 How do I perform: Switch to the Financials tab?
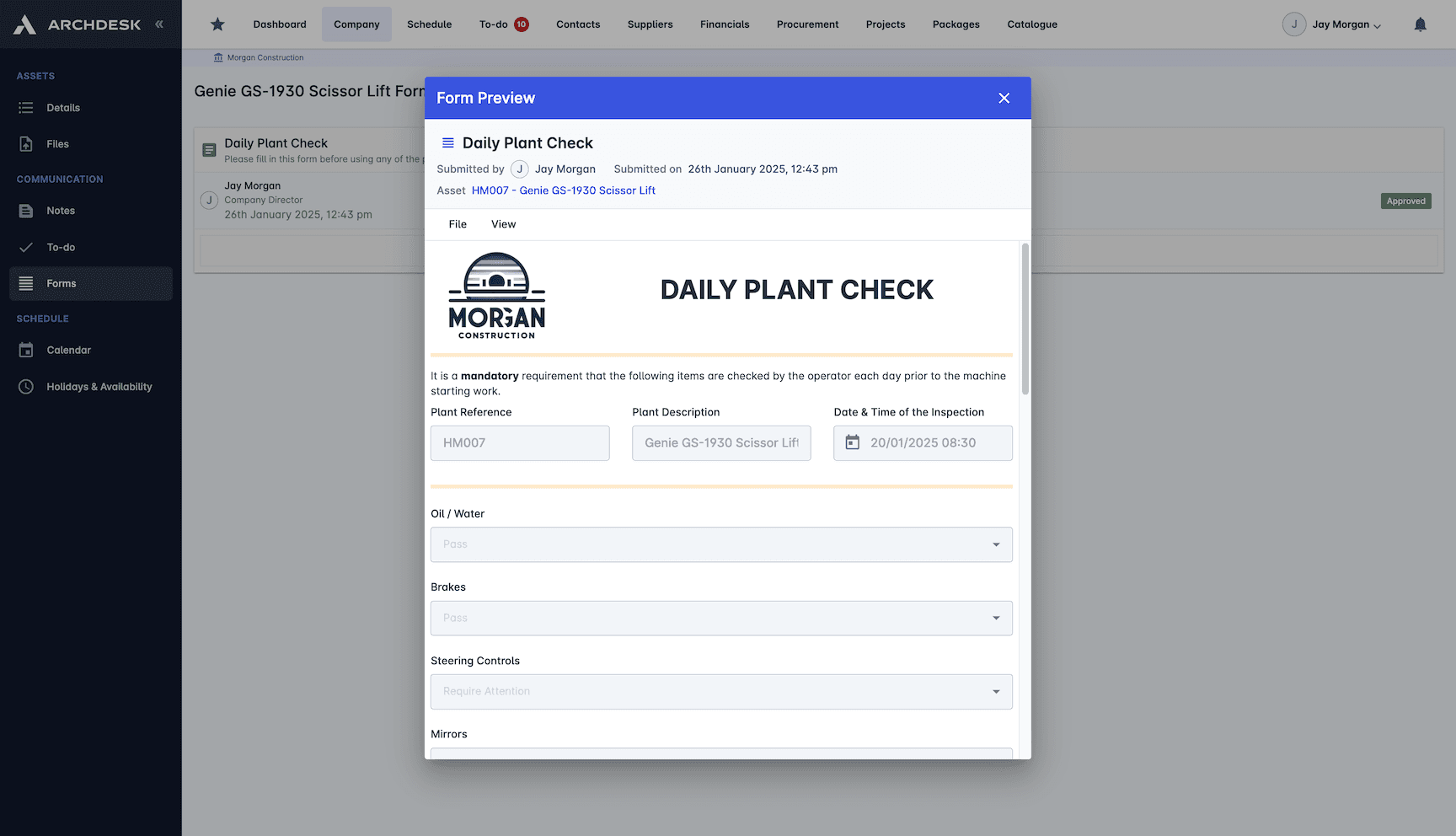(x=725, y=24)
